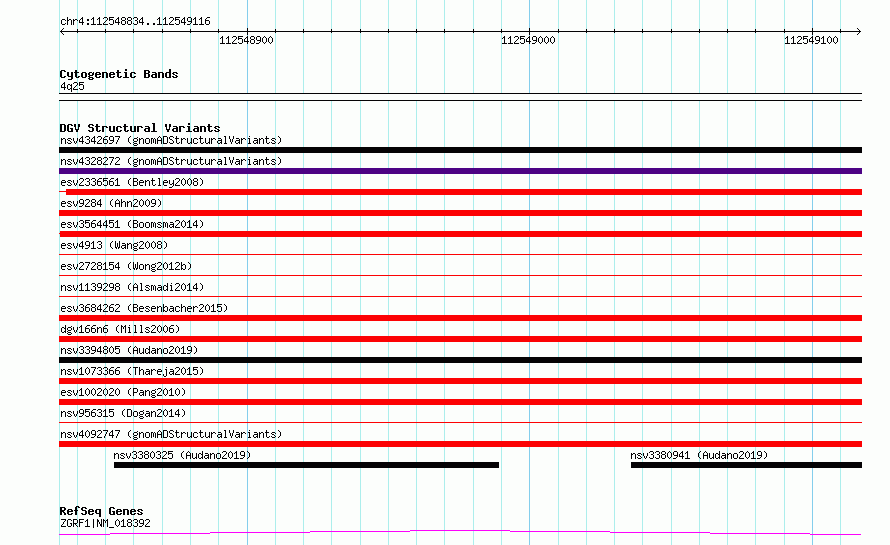Click the esv3684262 (Besenbacher2015) label
The width and height of the screenshot is (890, 545).
144,308
